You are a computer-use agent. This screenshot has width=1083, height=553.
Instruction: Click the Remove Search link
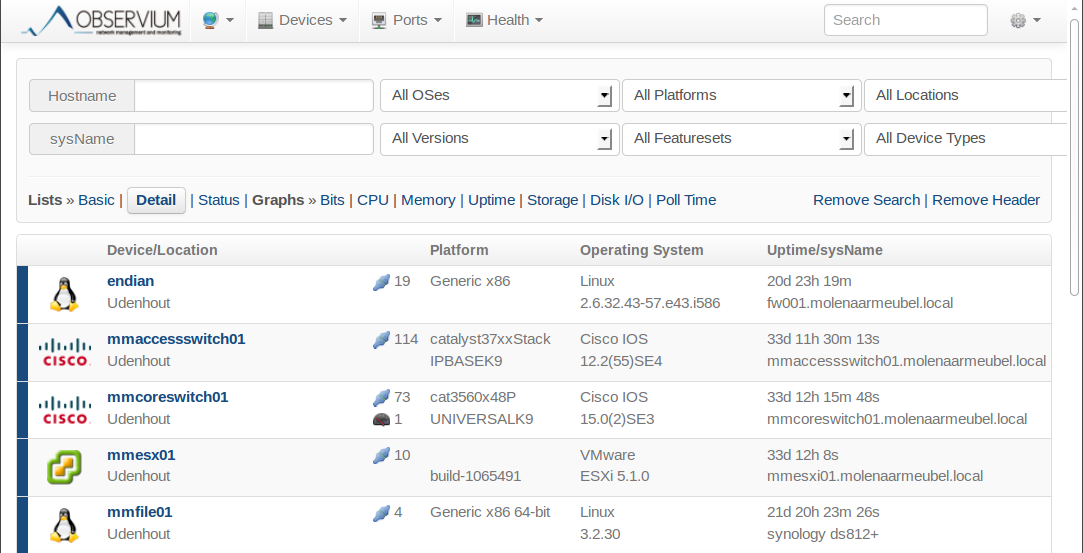point(866,200)
